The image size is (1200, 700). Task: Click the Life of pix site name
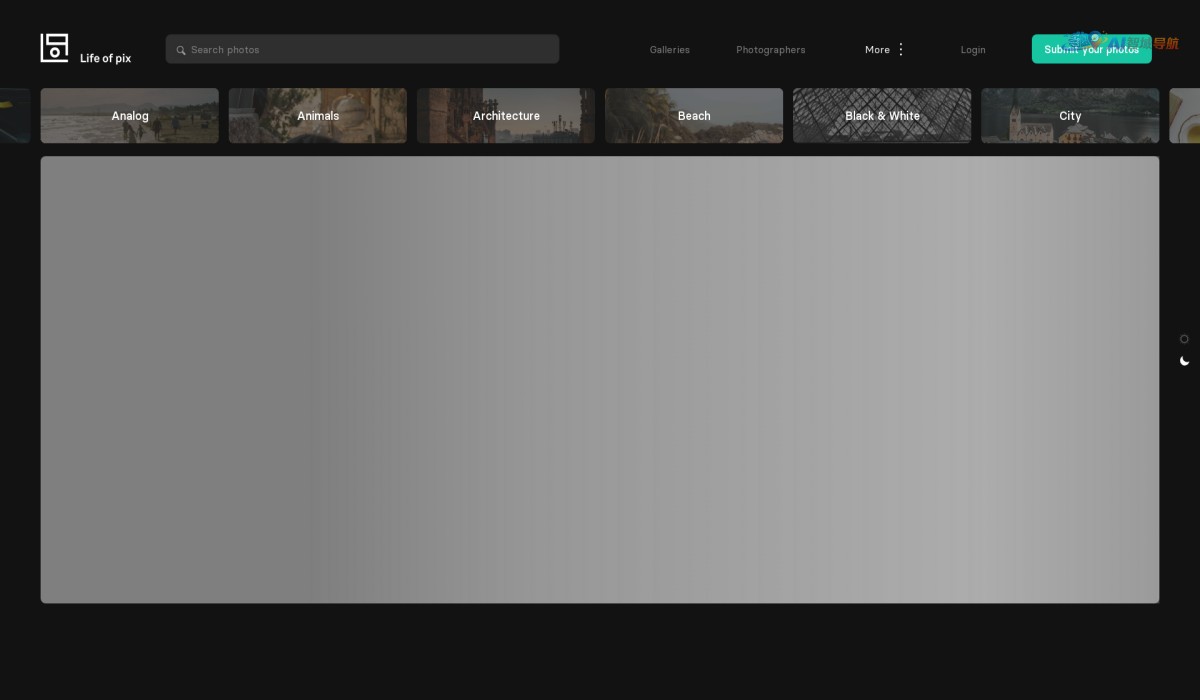click(x=105, y=58)
